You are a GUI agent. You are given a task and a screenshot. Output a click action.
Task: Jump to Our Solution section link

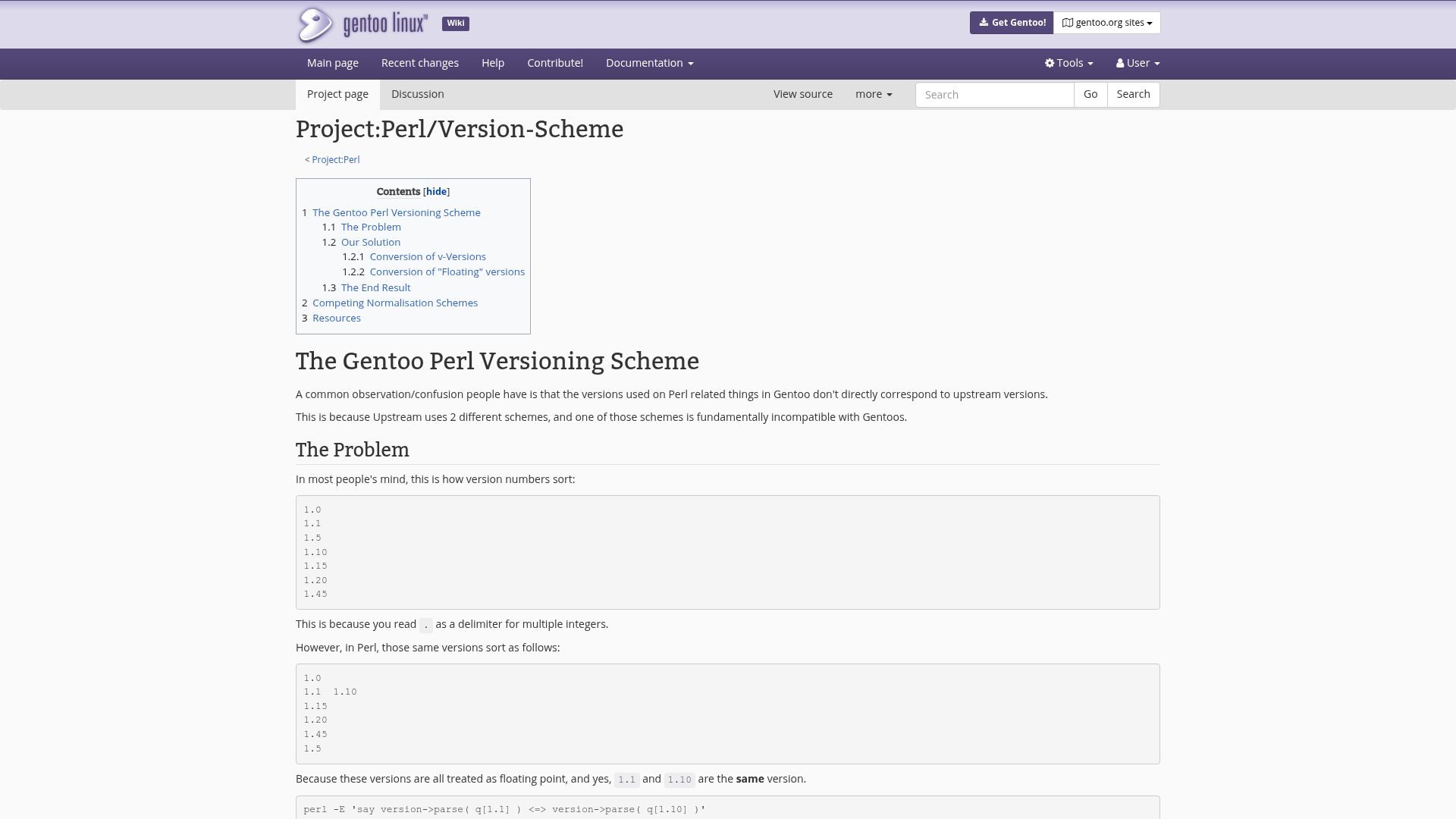(371, 243)
